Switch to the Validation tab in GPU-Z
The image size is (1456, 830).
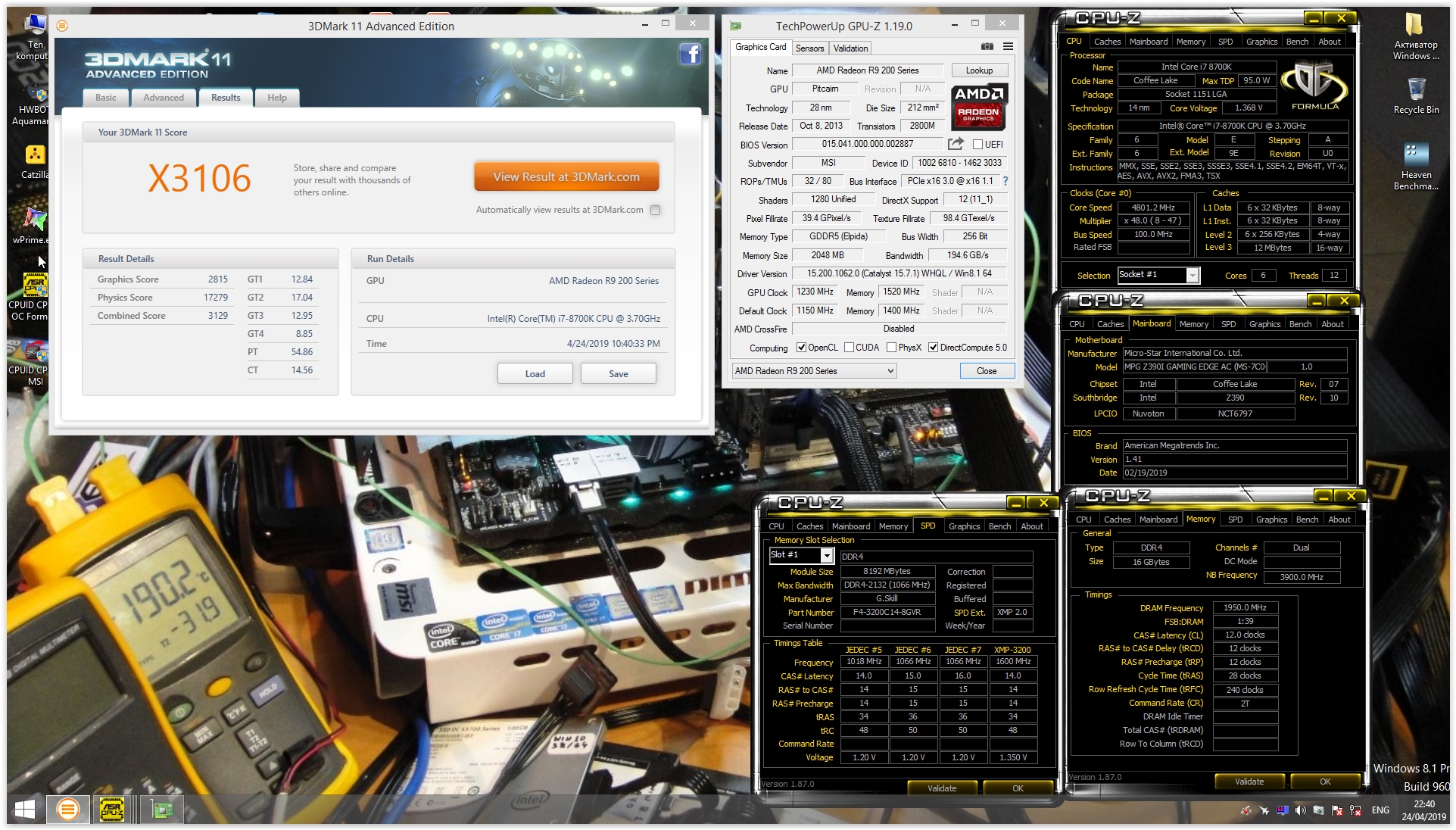pyautogui.click(x=850, y=48)
